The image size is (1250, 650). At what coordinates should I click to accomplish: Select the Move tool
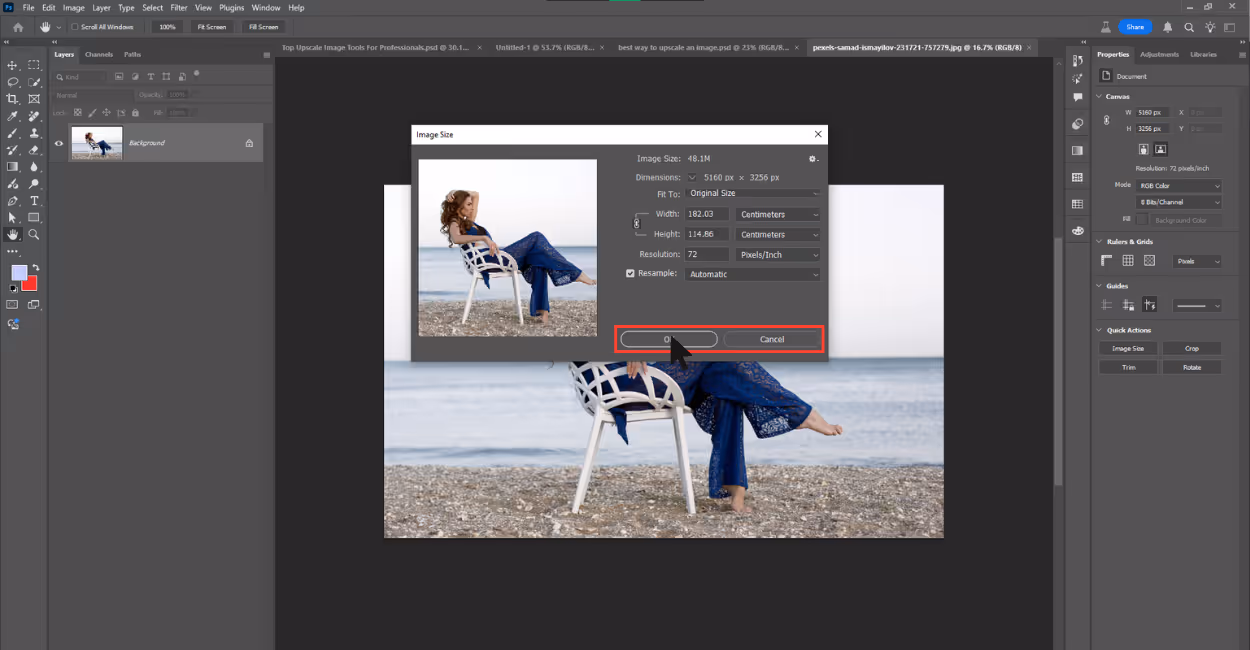[x=13, y=65]
